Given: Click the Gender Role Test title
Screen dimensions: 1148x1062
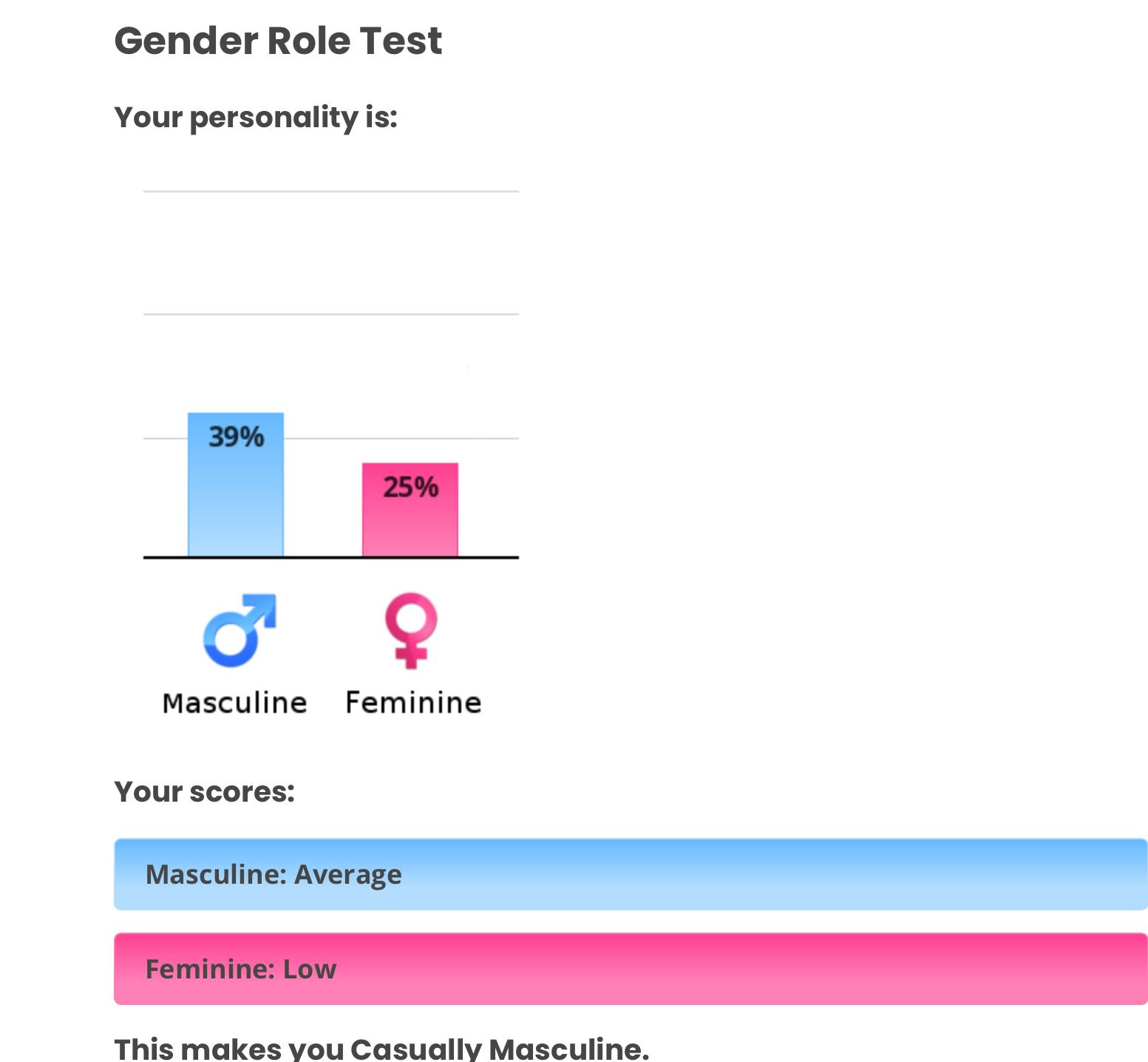Looking at the screenshot, I should tap(278, 41).
